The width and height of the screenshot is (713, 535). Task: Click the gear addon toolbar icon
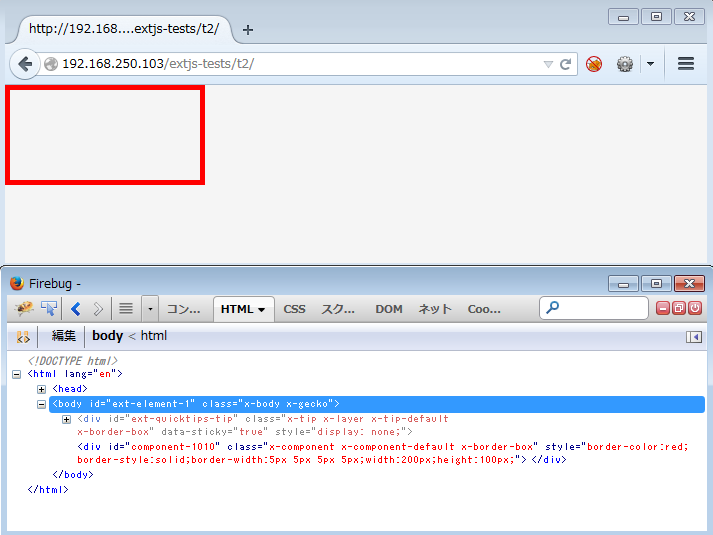coord(625,64)
